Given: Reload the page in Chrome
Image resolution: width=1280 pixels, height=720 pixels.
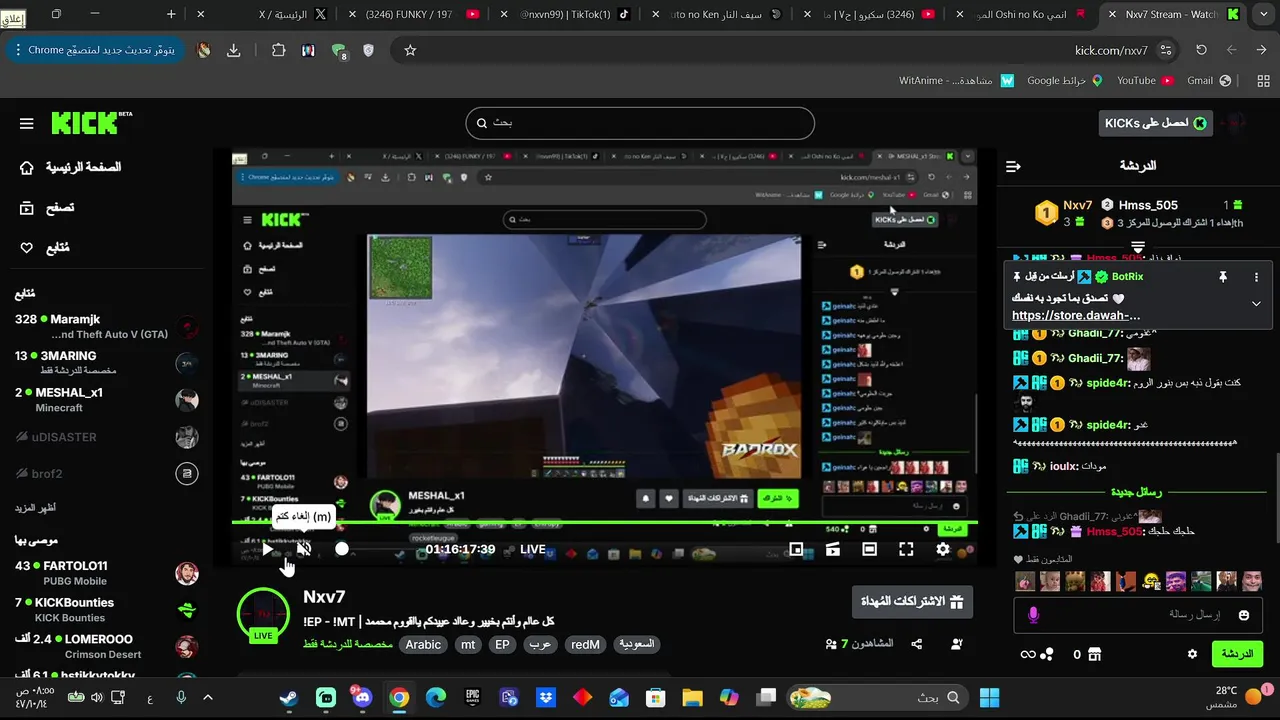Looking at the screenshot, I should click(1201, 50).
